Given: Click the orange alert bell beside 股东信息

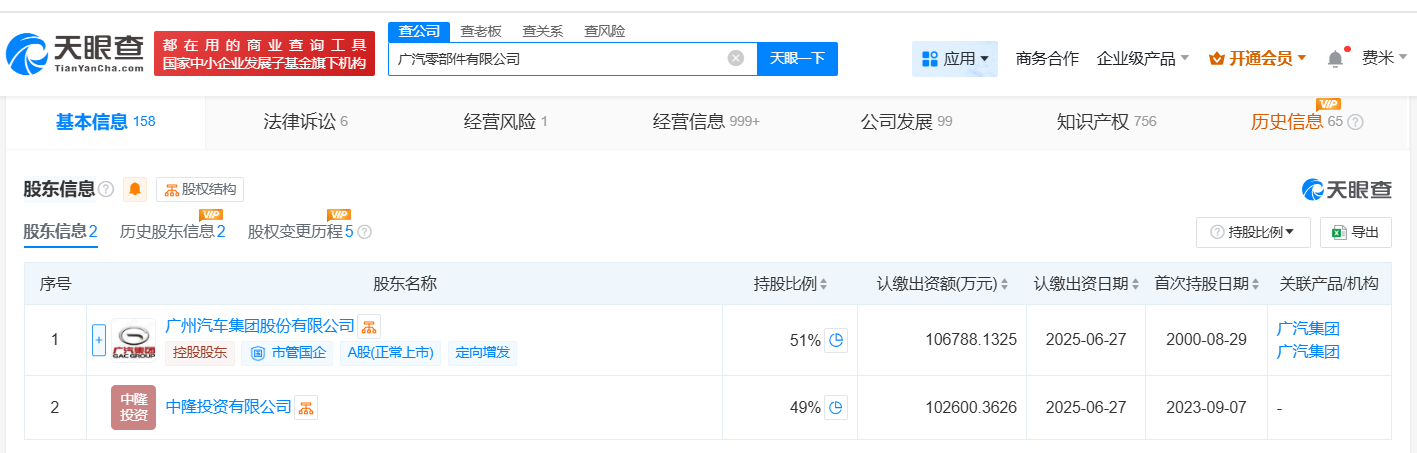Looking at the screenshot, I should (135, 189).
